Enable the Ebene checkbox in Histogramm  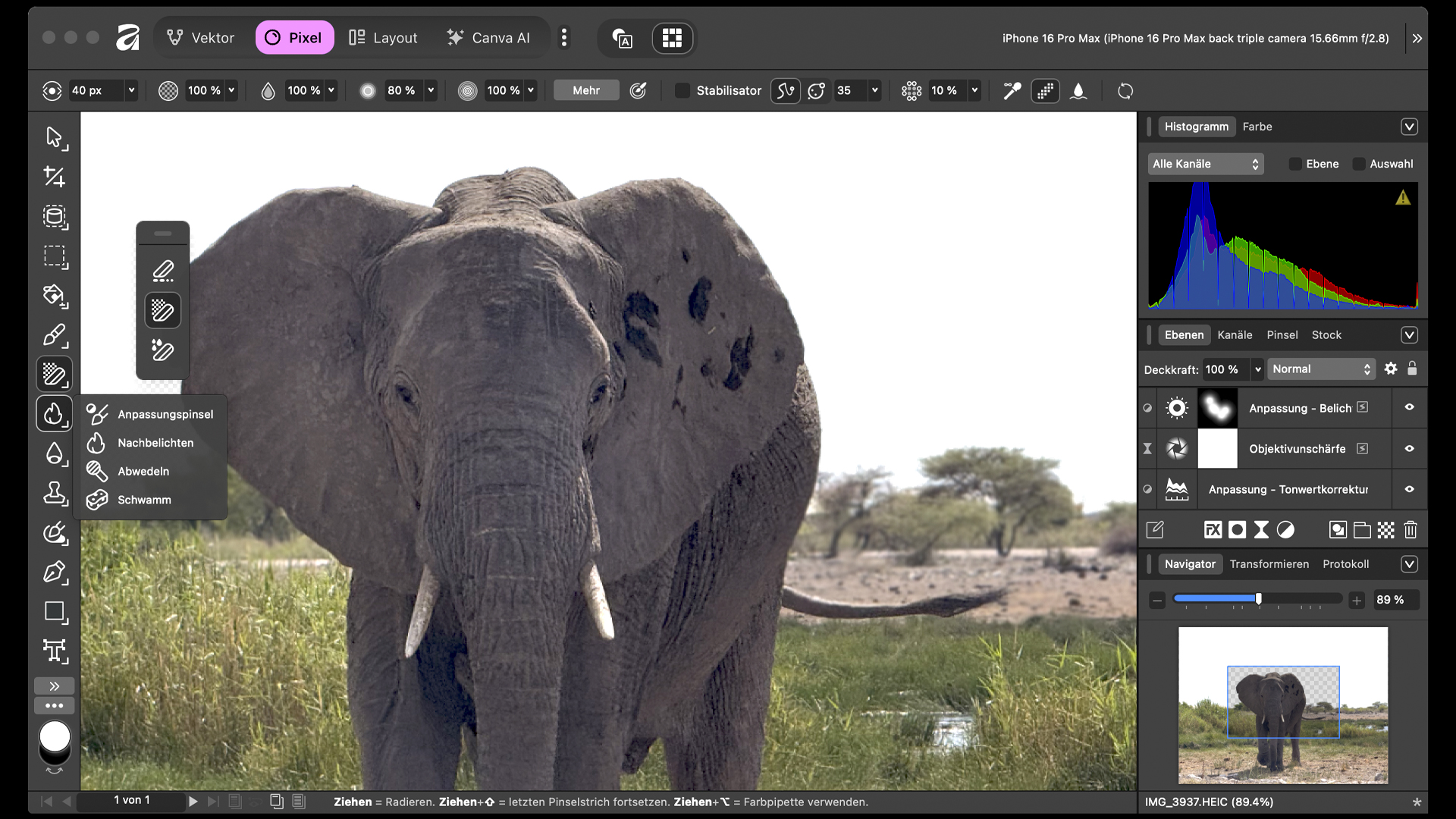tap(1295, 164)
